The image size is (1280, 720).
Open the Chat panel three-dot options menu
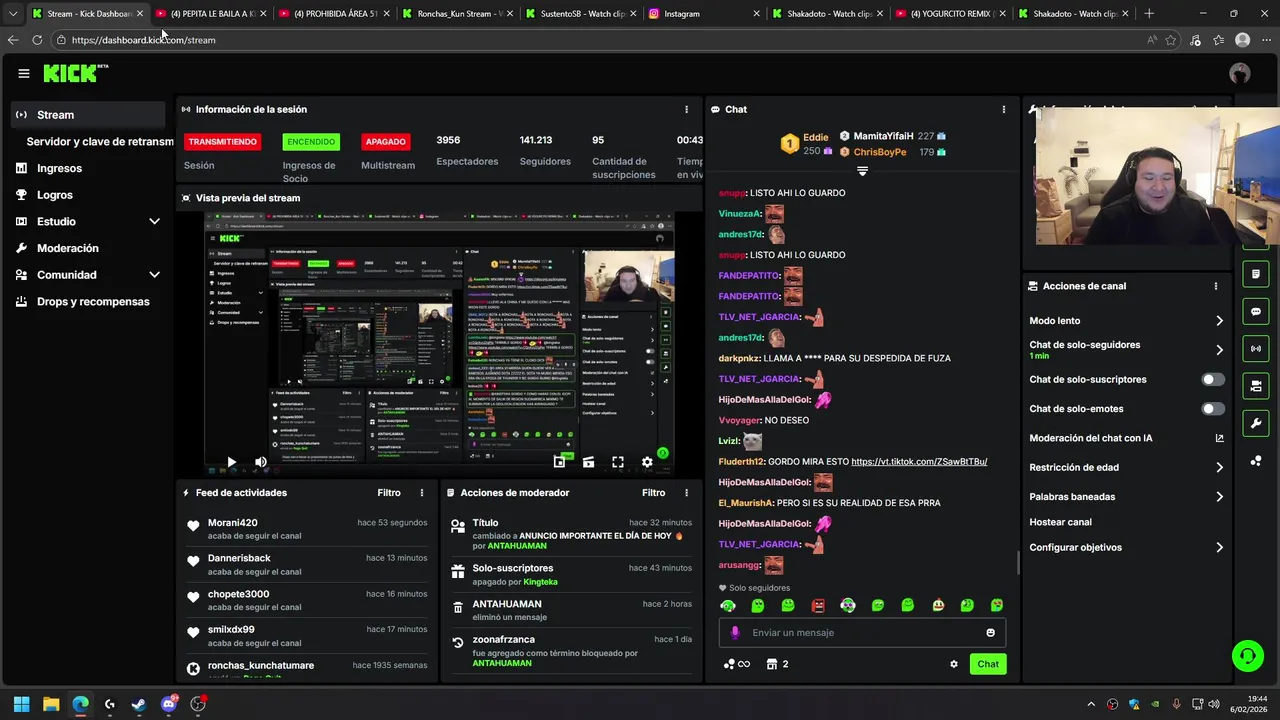(x=1004, y=109)
